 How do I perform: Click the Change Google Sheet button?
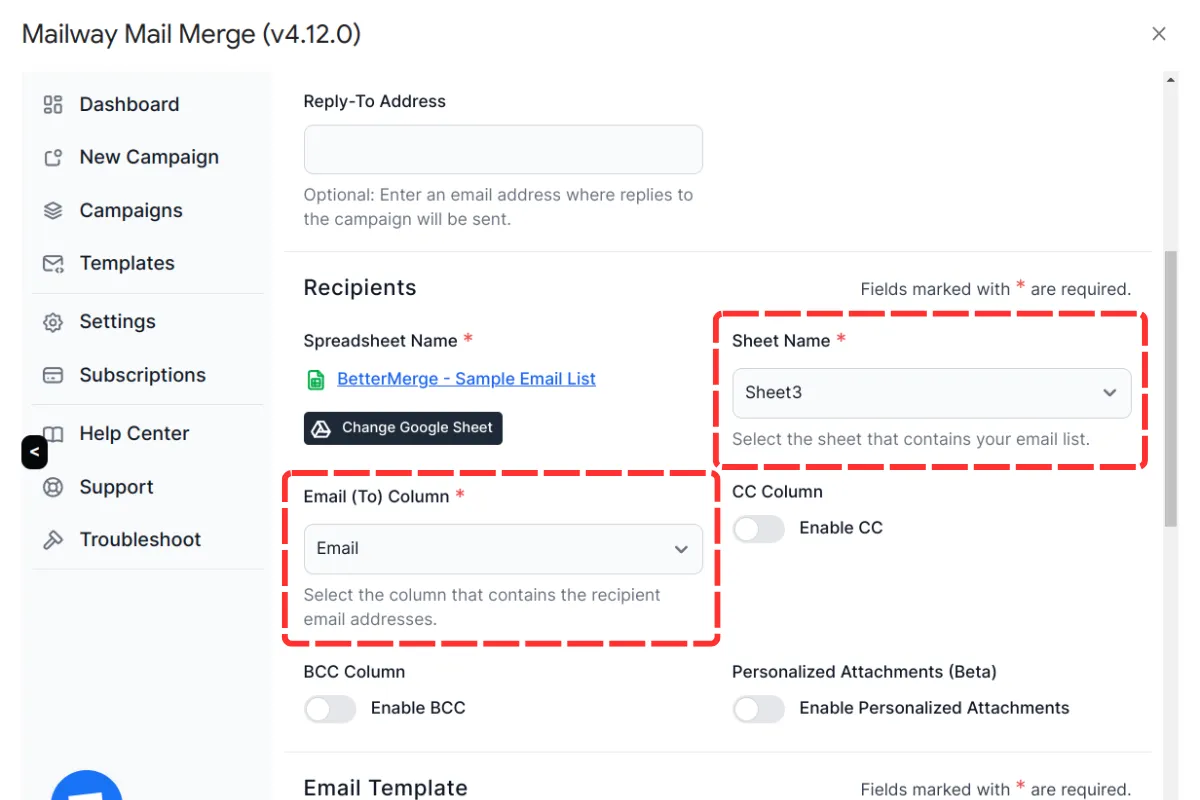[x=402, y=428]
